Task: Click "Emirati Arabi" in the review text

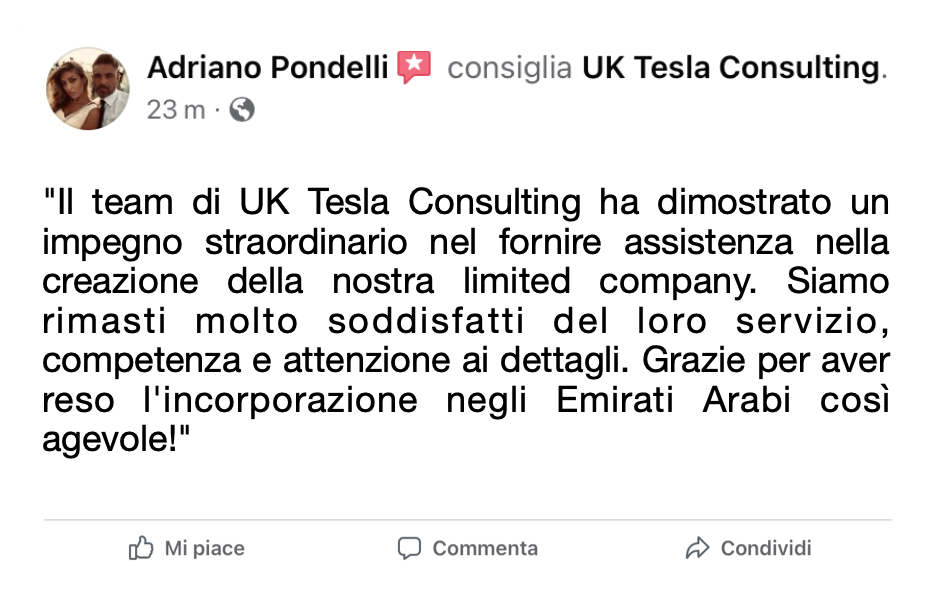Action: coord(673,399)
